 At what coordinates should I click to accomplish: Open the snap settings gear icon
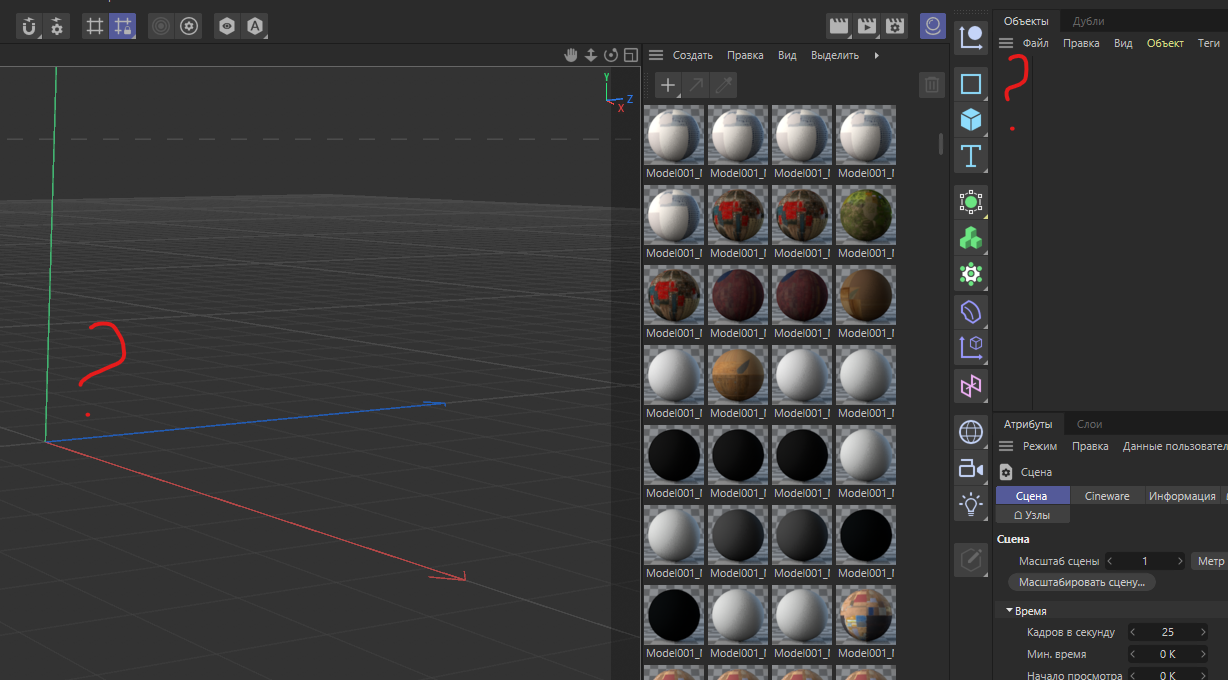tap(56, 26)
